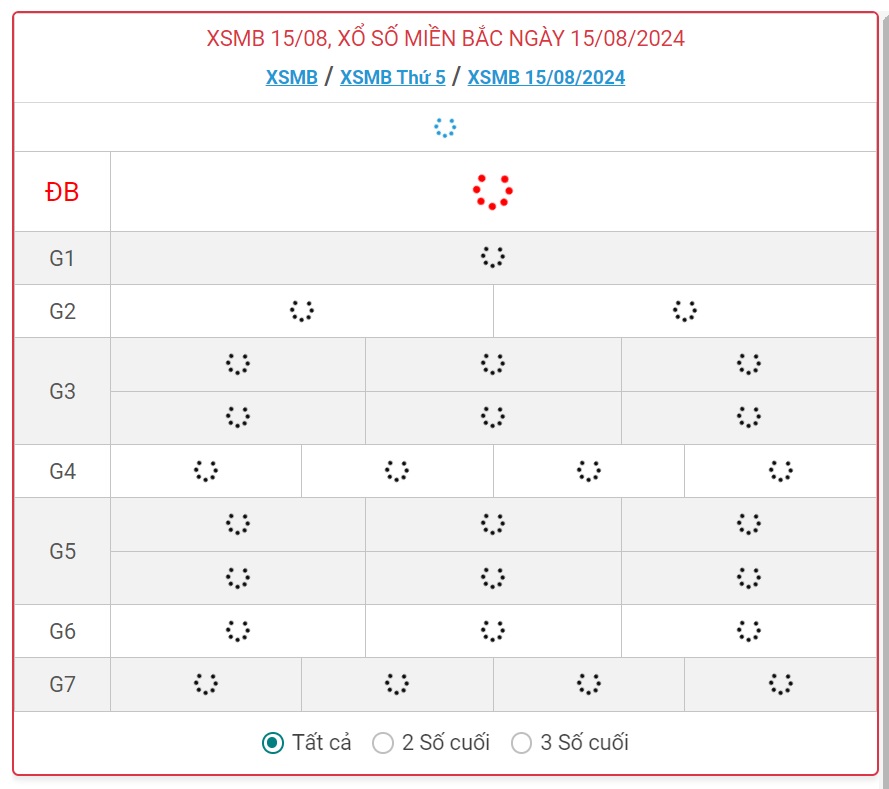The height and width of the screenshot is (789, 889).
Task: Click the G5 row label
Action: [62, 551]
